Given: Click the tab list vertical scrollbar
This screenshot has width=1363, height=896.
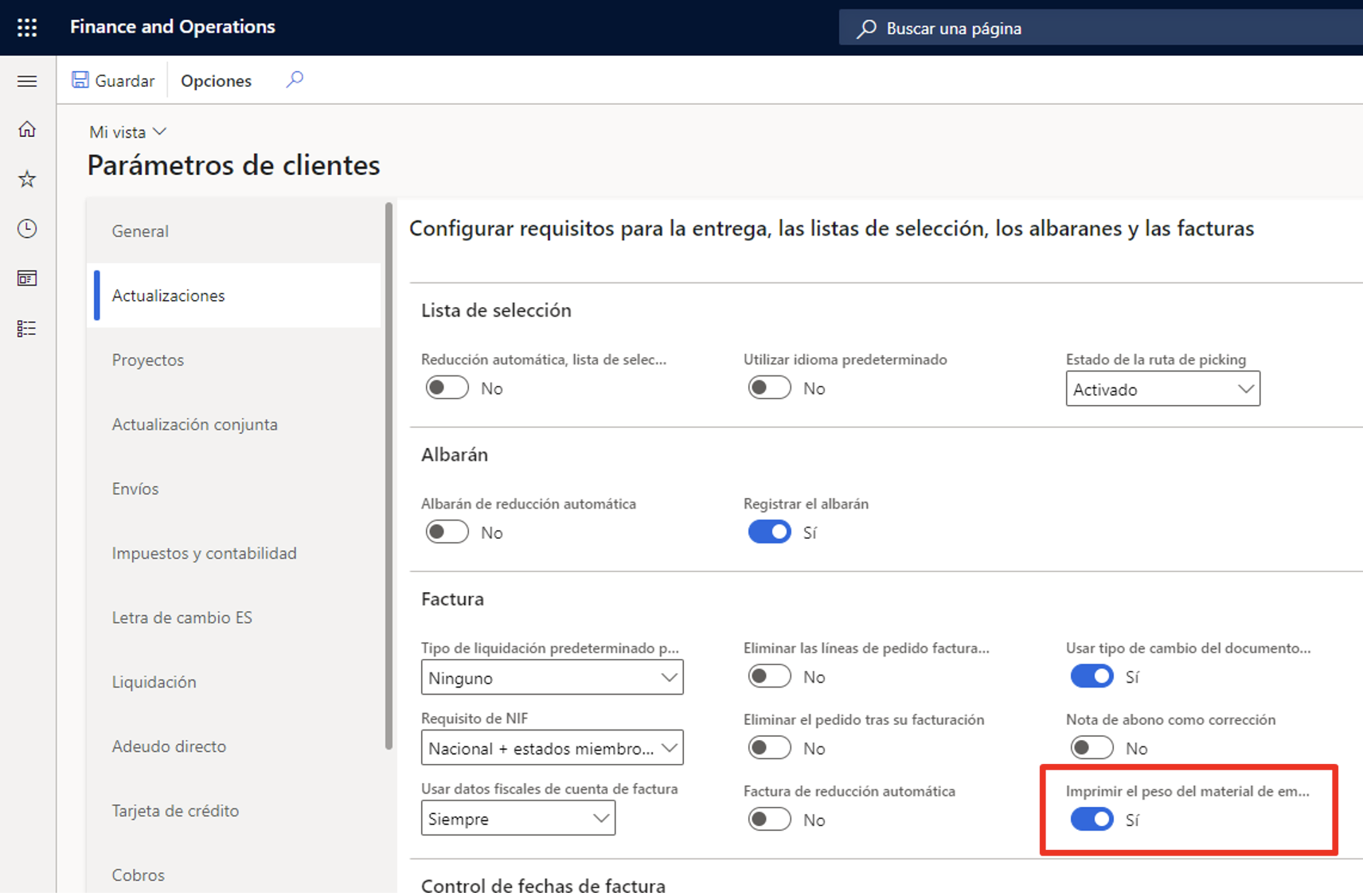Looking at the screenshot, I should click(x=389, y=476).
